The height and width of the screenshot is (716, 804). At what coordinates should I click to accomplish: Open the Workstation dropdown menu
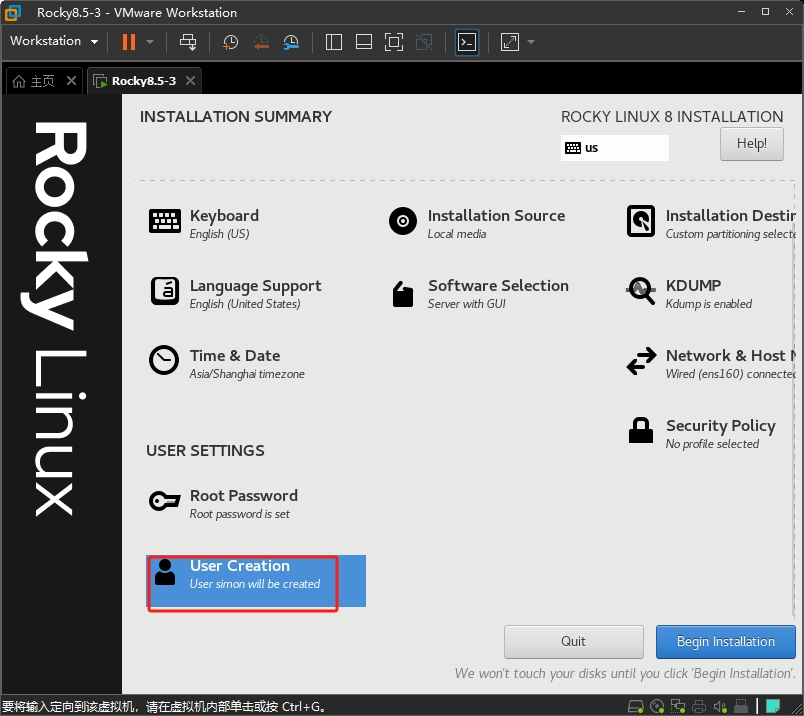pos(54,41)
